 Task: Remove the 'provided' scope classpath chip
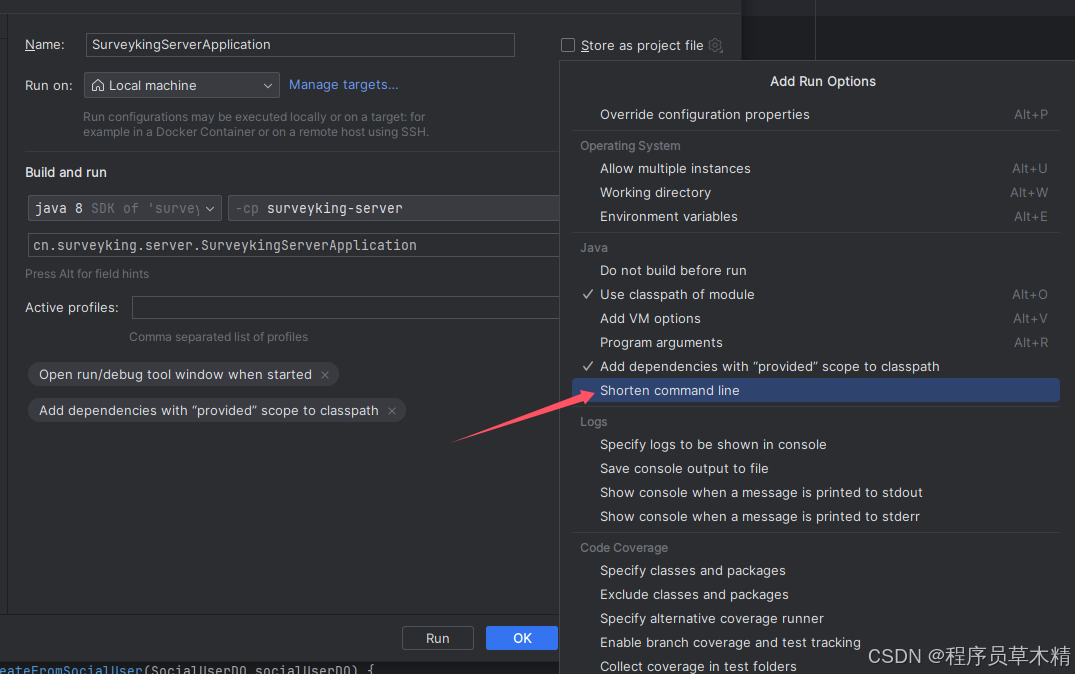point(392,411)
